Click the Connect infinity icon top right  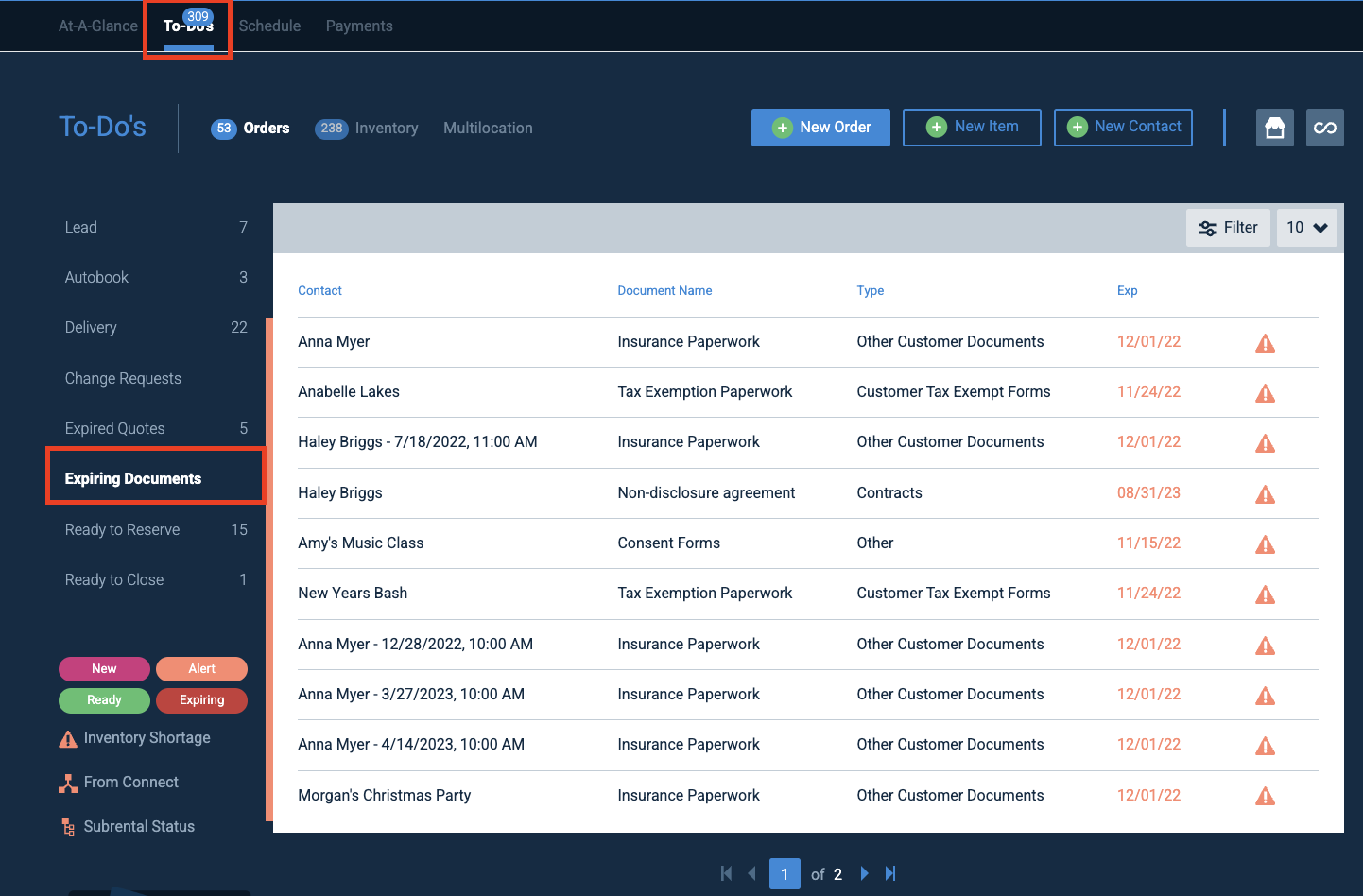pos(1324,127)
